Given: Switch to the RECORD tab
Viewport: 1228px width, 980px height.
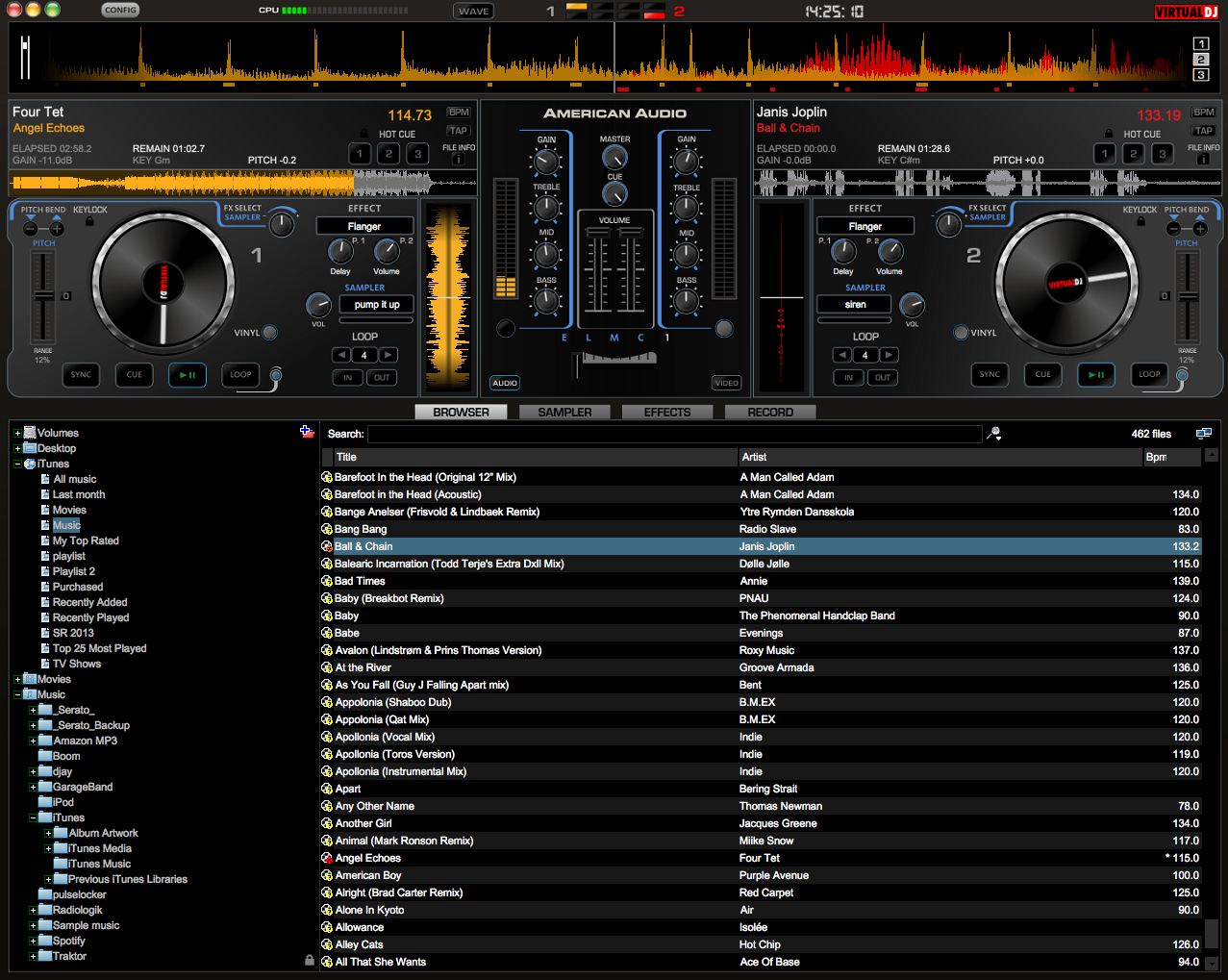Looking at the screenshot, I should coord(771,413).
